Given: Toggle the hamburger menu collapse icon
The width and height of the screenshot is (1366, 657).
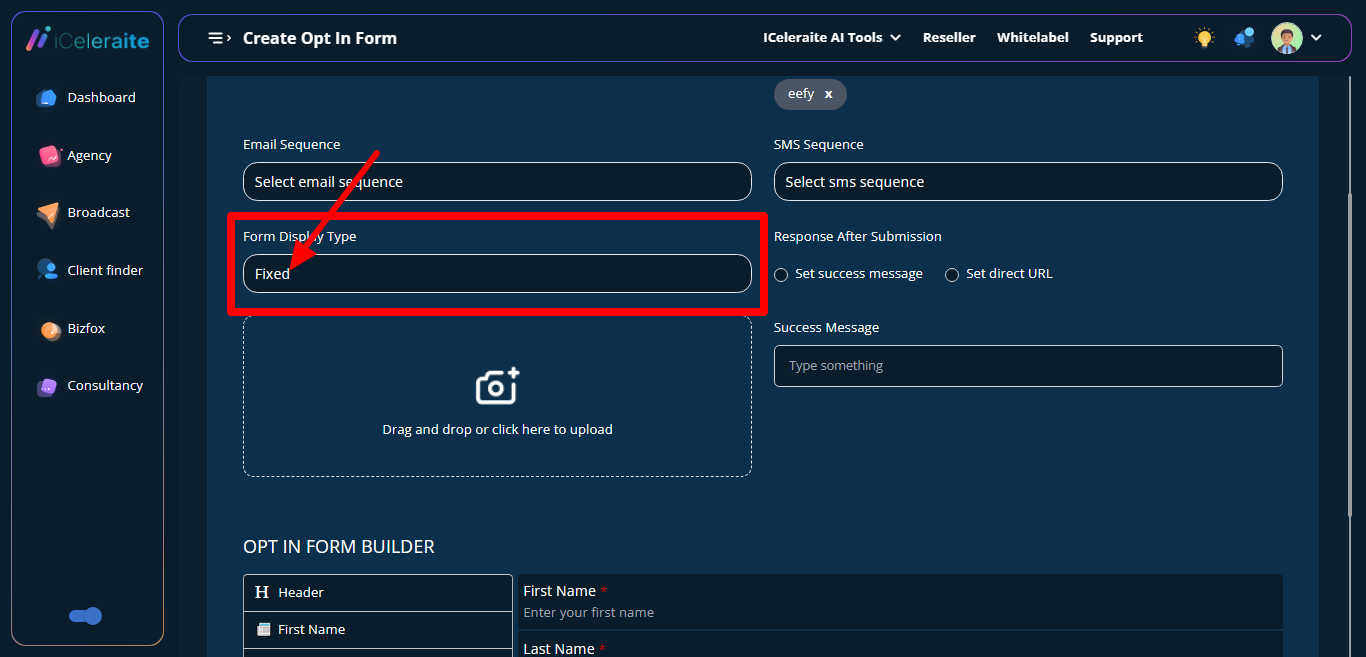Looking at the screenshot, I should [x=219, y=38].
